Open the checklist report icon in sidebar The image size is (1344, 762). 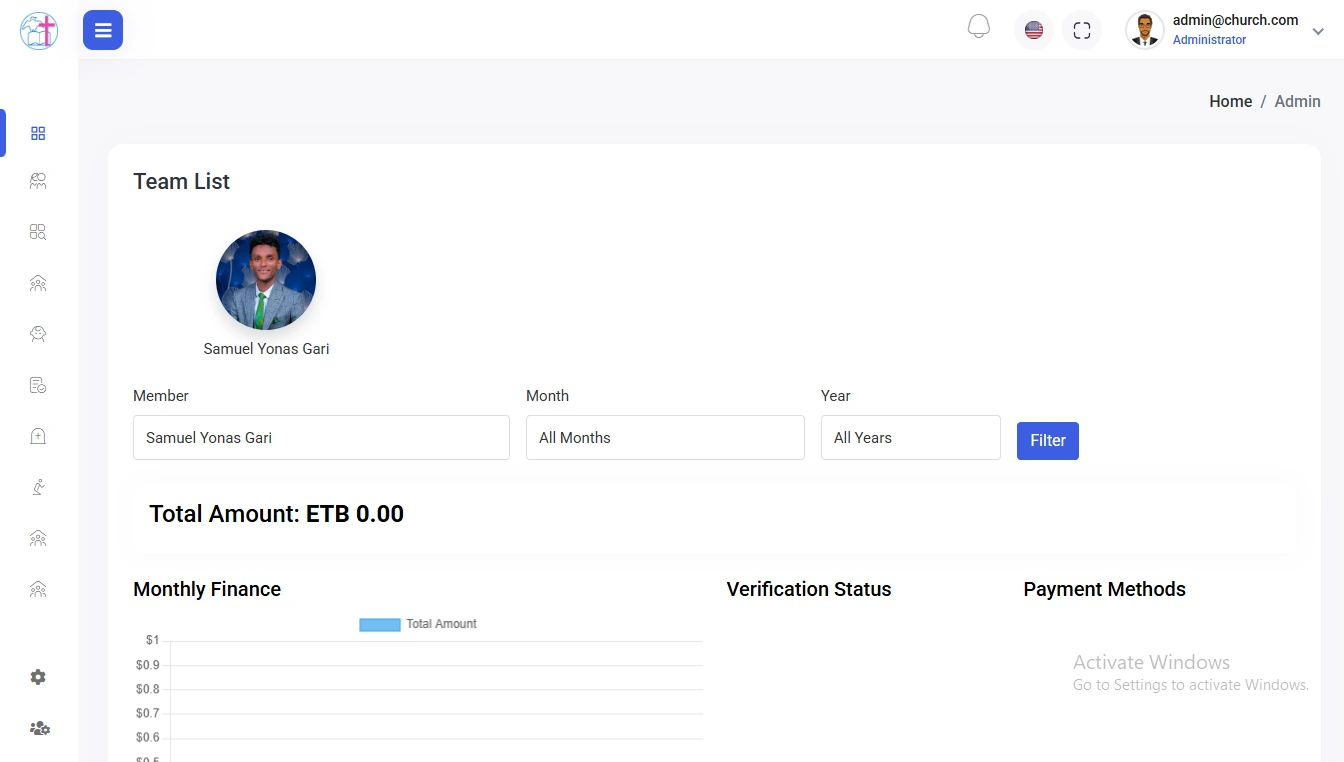click(38, 385)
